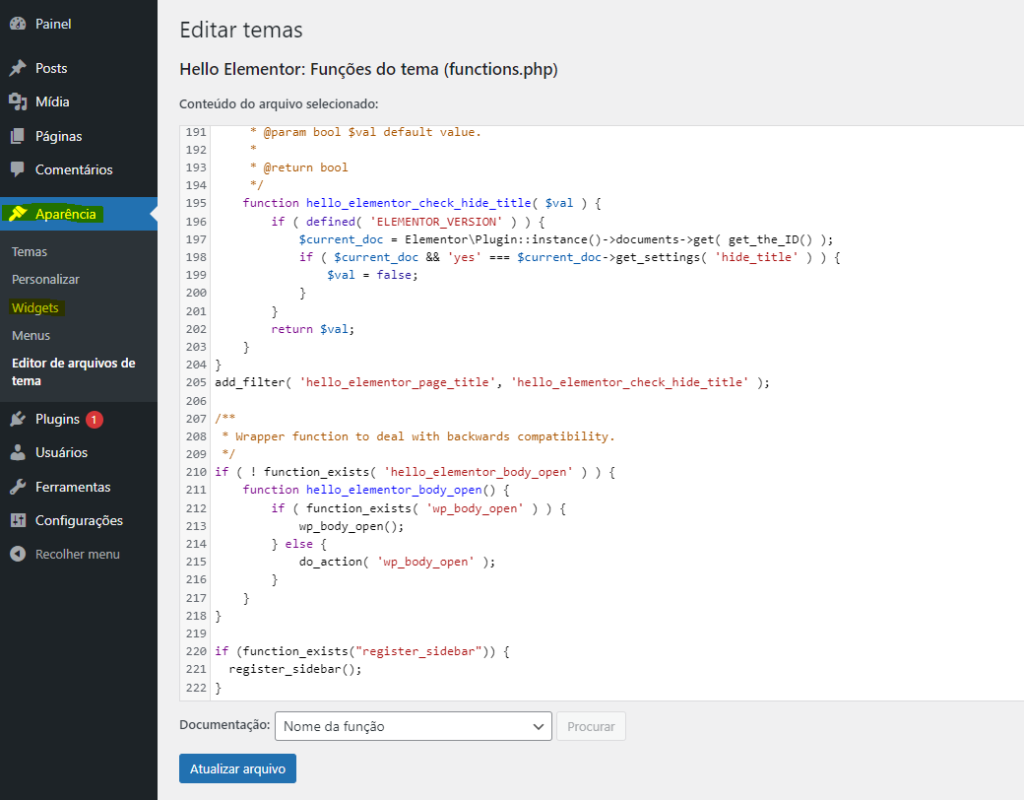1024x800 pixels.
Task: Click code line 221 register_sidebar call
Action: coord(295,669)
